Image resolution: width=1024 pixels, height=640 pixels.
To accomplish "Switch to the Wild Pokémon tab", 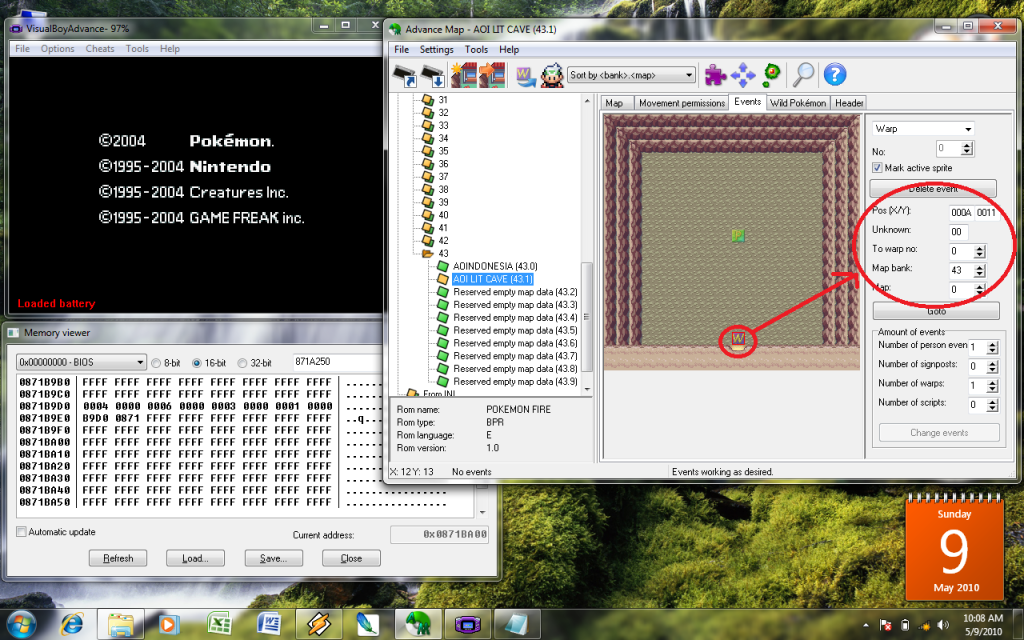I will (798, 103).
